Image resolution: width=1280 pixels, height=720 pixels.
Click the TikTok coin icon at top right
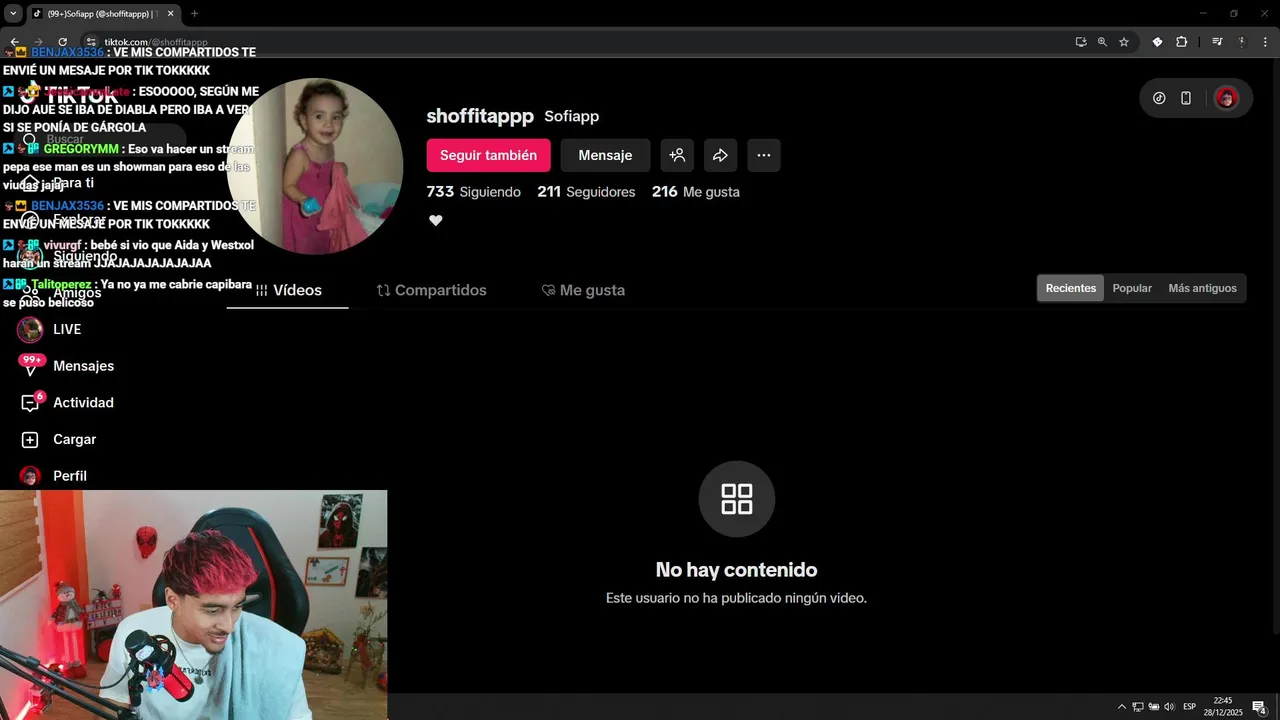click(1159, 98)
